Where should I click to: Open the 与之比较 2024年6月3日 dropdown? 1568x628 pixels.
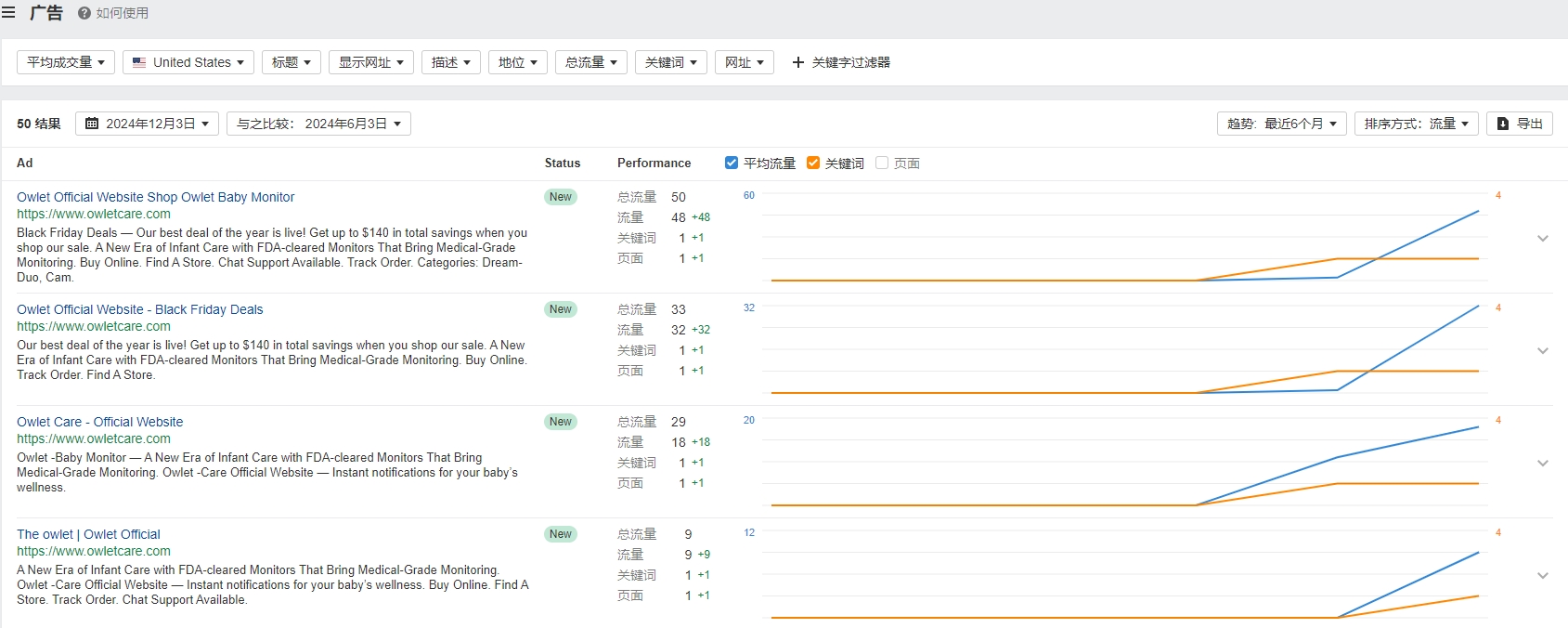click(318, 124)
